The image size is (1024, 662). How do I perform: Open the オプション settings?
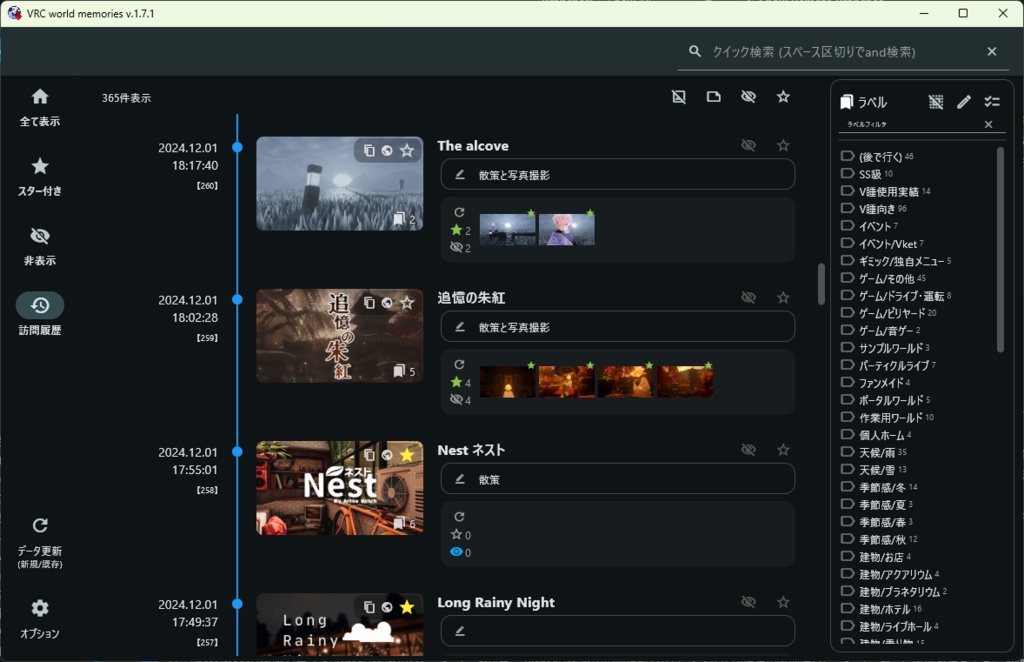tap(40, 618)
